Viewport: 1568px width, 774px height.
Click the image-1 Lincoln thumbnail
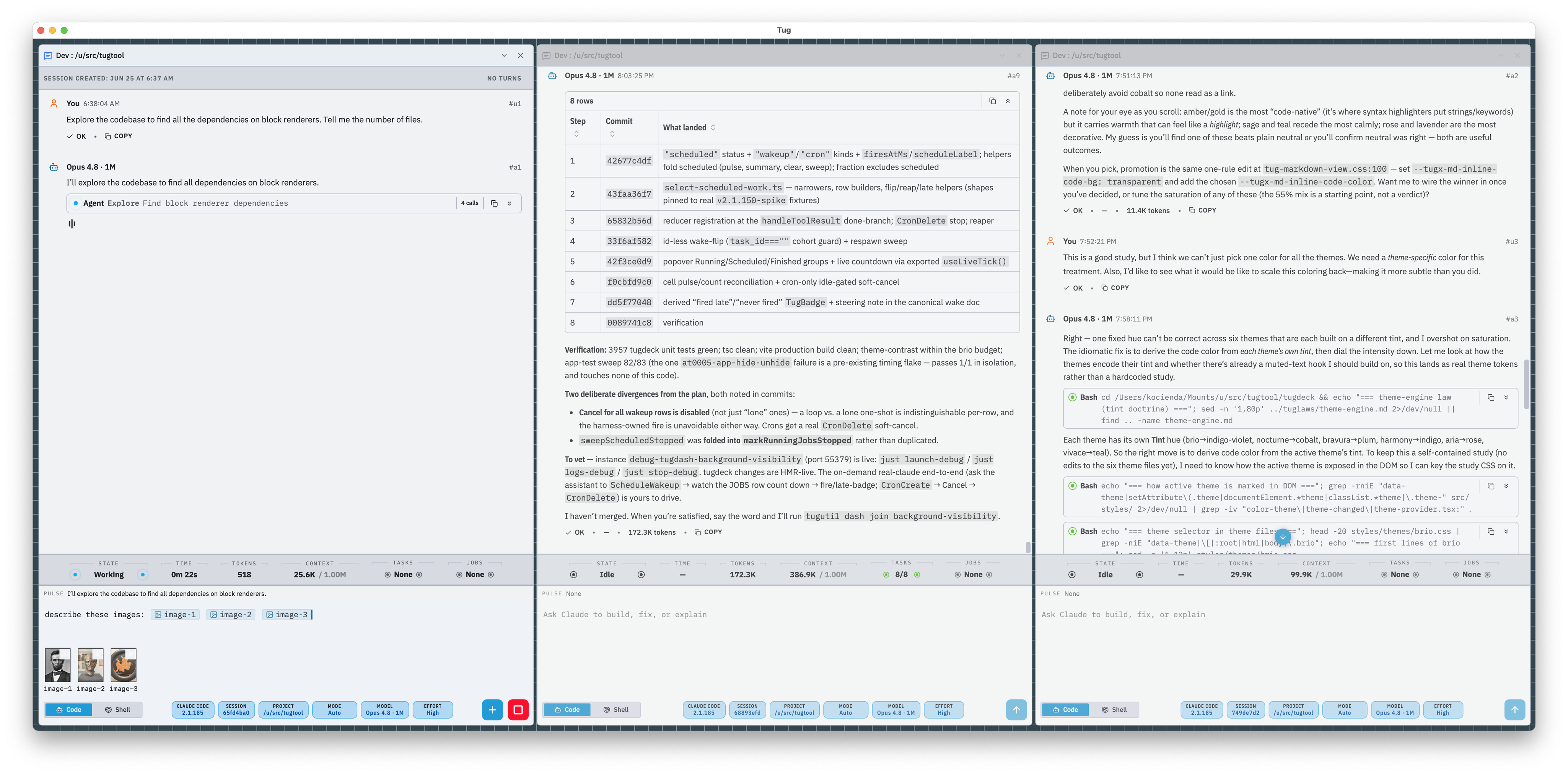[57, 665]
